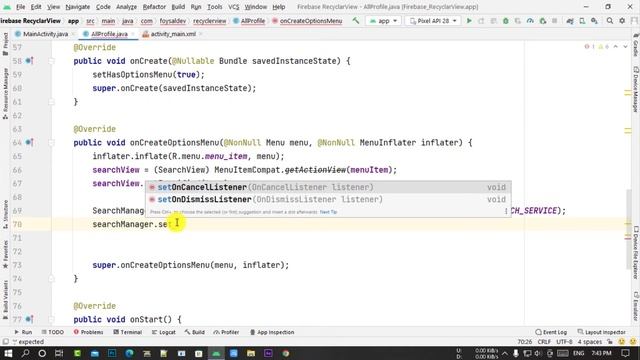
Task: Switch to activity_main.xml tab
Action: point(172,34)
